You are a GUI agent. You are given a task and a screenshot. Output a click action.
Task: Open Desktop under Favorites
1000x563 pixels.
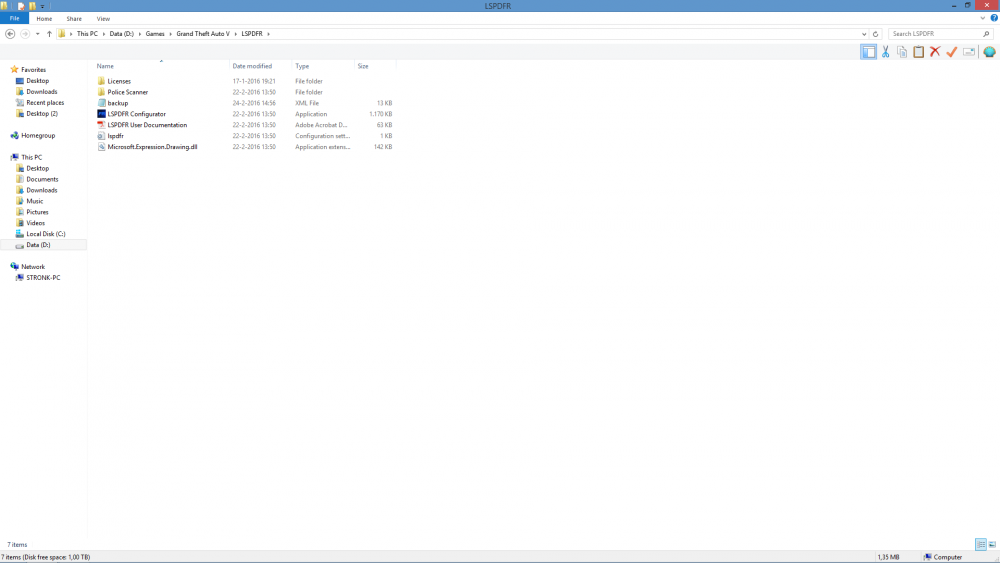[x=38, y=81]
